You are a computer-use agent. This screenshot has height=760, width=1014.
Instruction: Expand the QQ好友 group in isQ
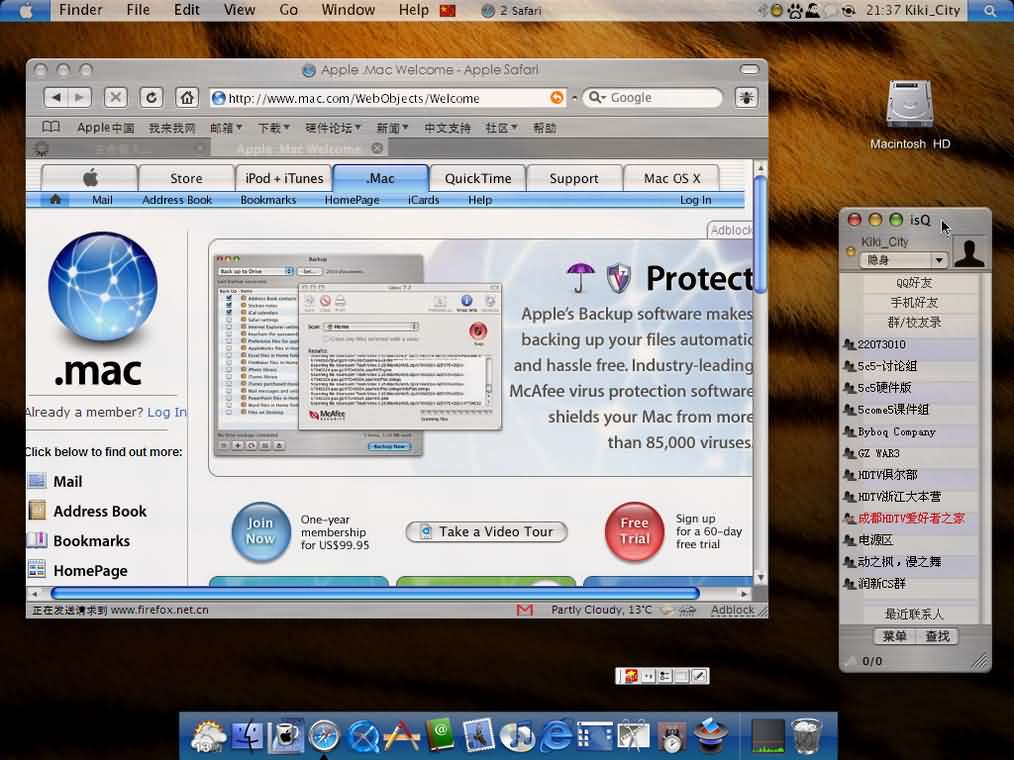tap(914, 283)
